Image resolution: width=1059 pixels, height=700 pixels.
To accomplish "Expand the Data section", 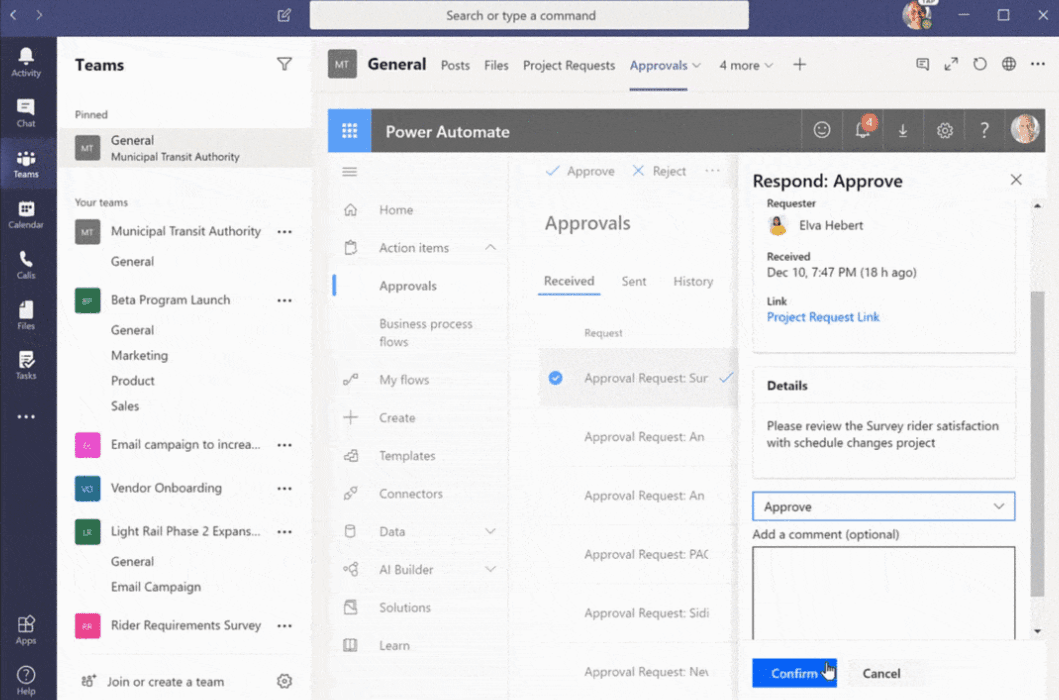I will pyautogui.click(x=490, y=531).
